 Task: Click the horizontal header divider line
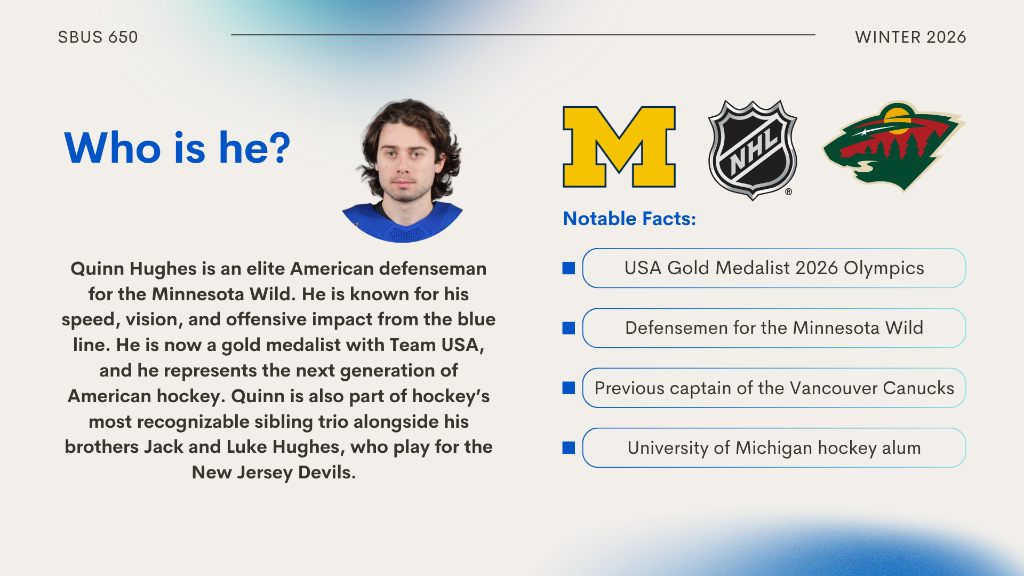[x=523, y=35]
